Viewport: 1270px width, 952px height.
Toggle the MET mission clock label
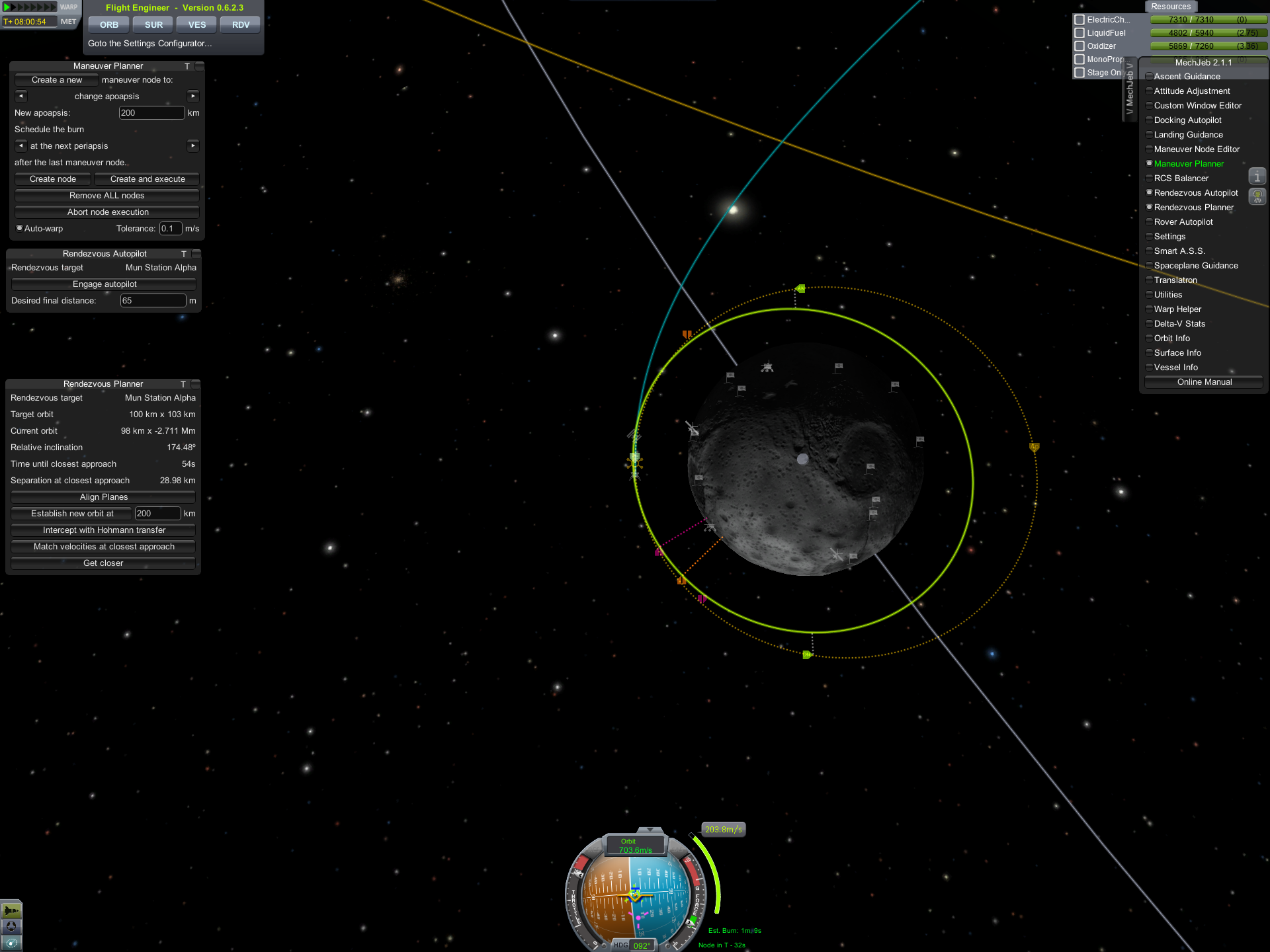point(68,21)
